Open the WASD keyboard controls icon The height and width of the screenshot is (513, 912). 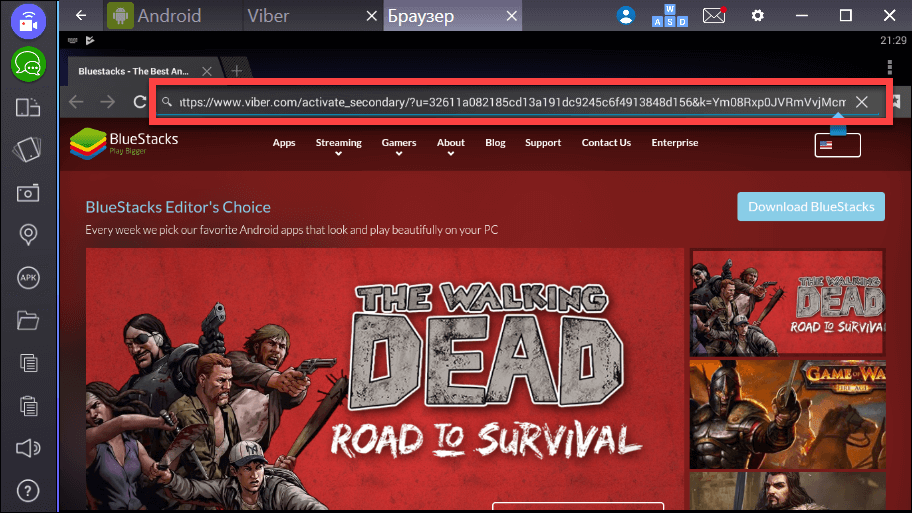(669, 16)
